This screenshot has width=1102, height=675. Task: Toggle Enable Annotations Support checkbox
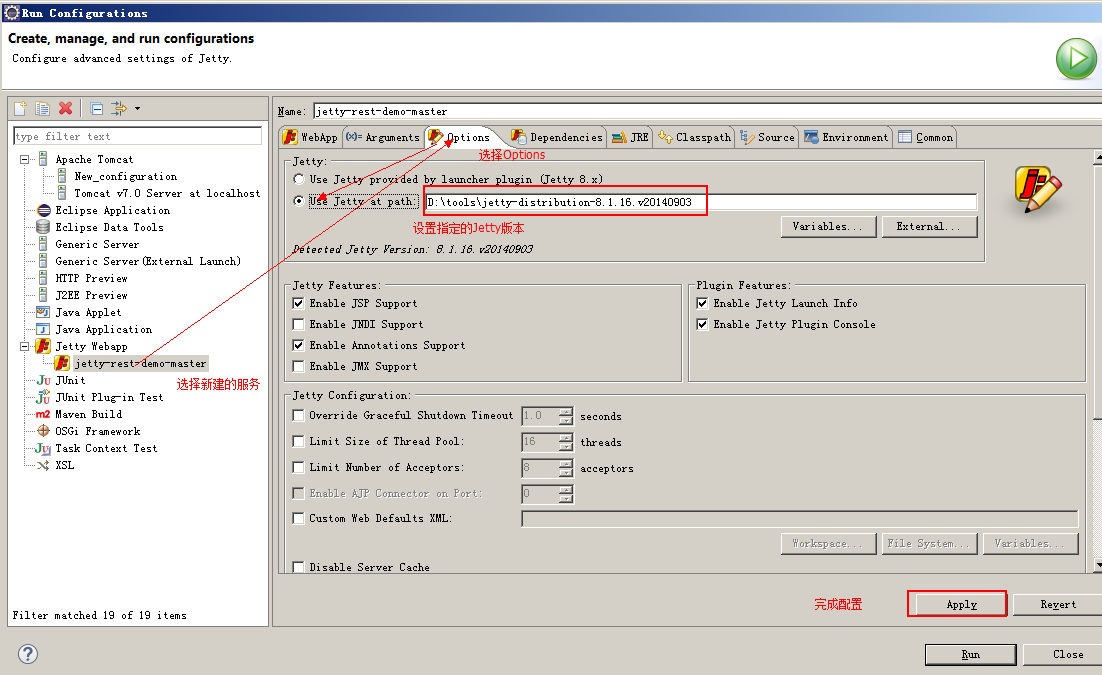(298, 345)
